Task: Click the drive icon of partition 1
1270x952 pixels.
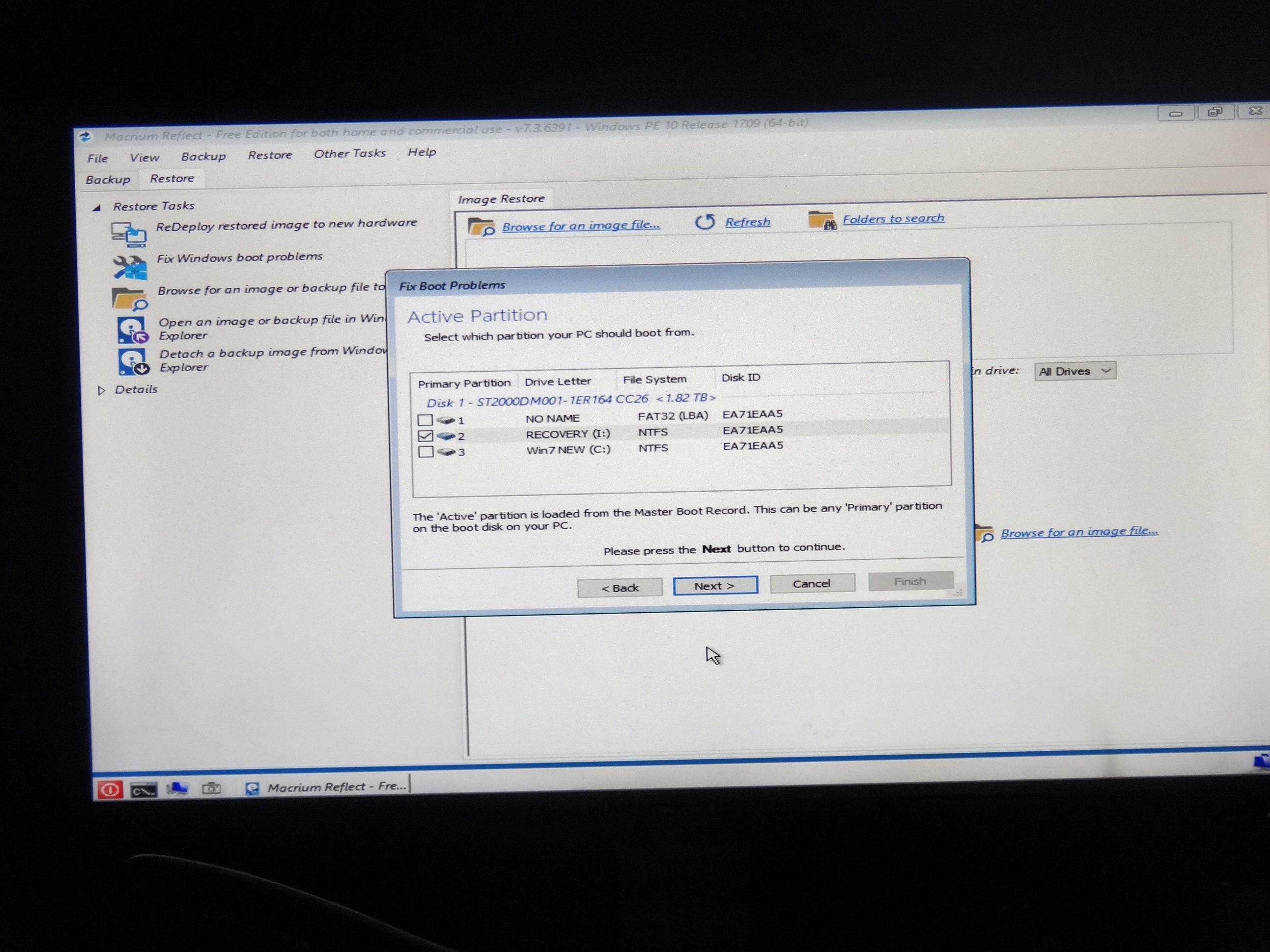Action: [445, 420]
